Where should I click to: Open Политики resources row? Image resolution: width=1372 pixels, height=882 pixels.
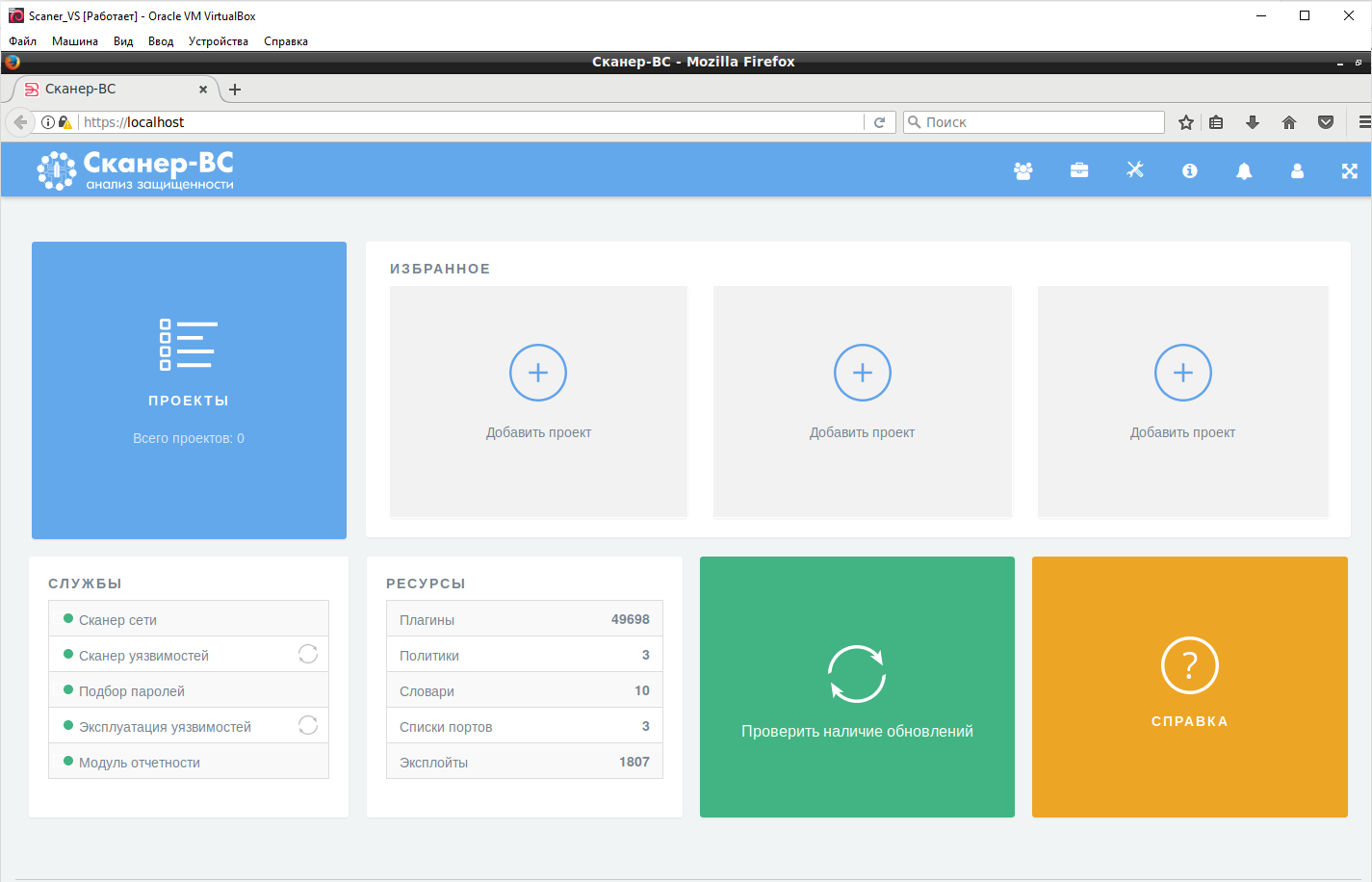pyautogui.click(x=525, y=655)
